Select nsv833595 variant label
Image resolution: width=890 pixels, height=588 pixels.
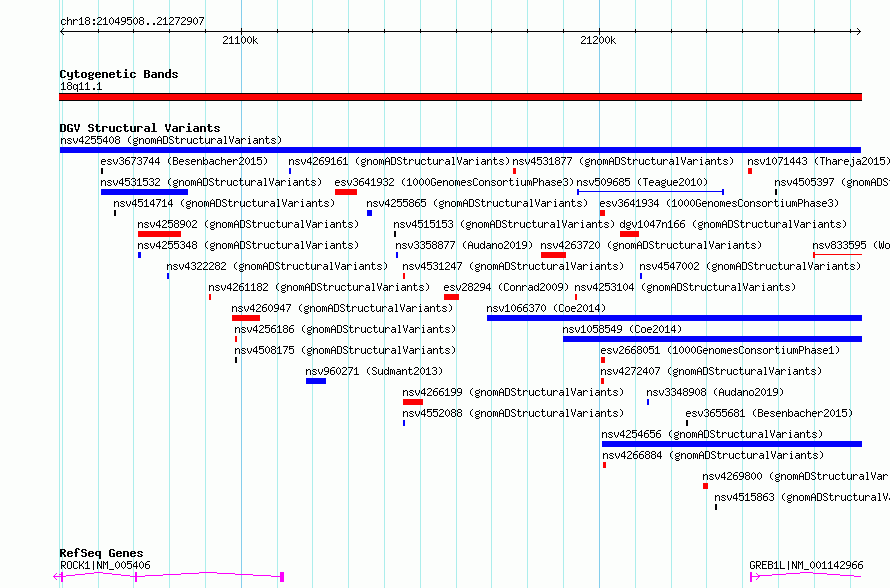pyautogui.click(x=851, y=245)
